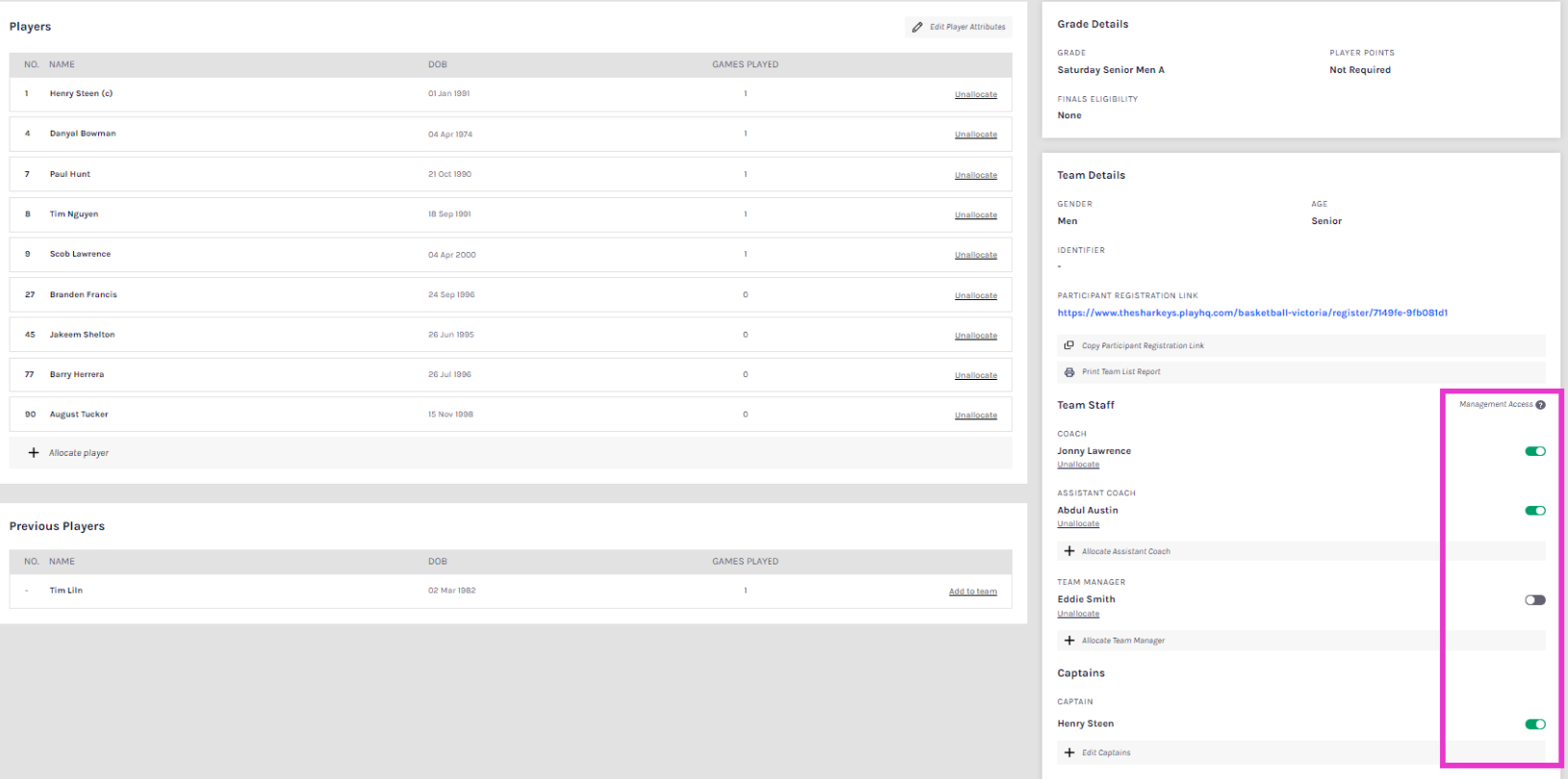Click plus icon for Allocate Assistant Coach
Viewport: 1568px width, 779px height.
click(x=1069, y=551)
